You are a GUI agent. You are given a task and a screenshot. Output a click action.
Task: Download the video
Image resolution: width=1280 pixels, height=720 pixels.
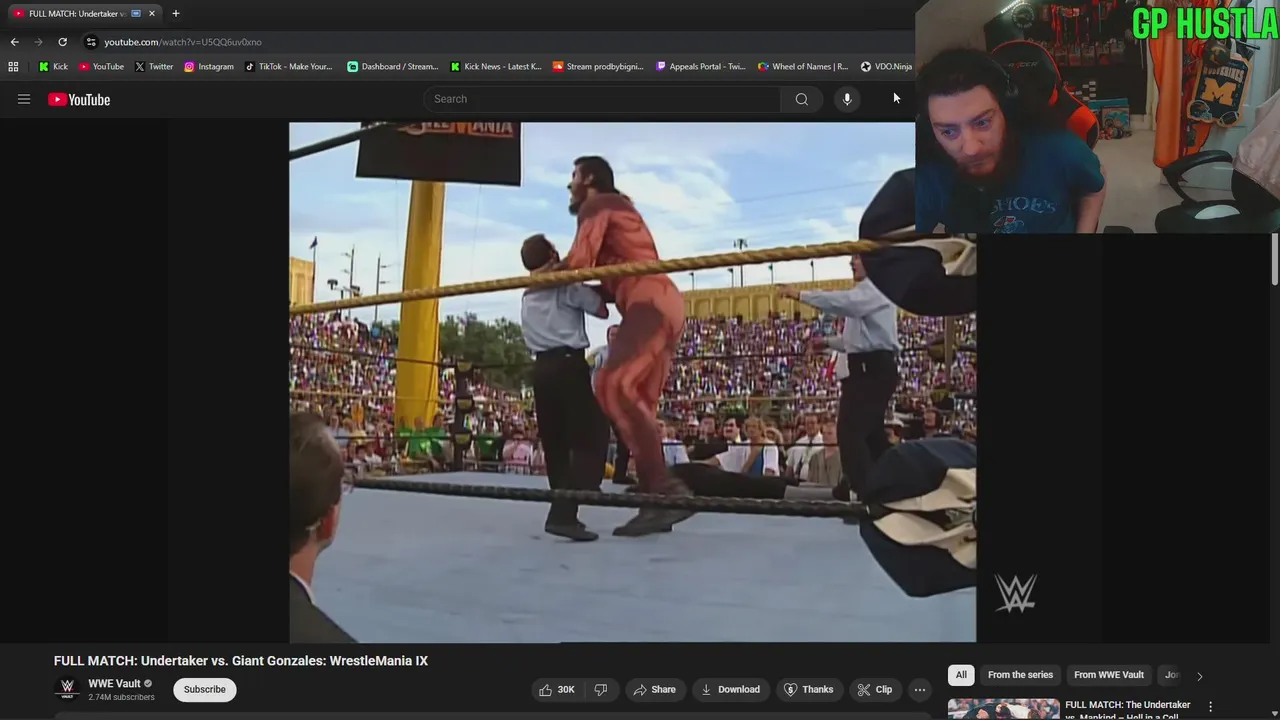click(x=730, y=689)
